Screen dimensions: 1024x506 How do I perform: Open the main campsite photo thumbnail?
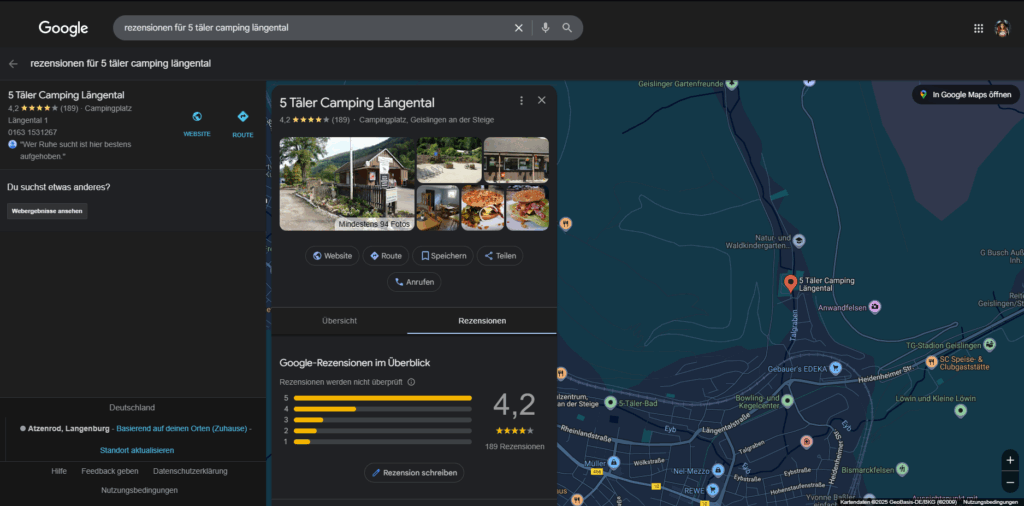coord(347,183)
